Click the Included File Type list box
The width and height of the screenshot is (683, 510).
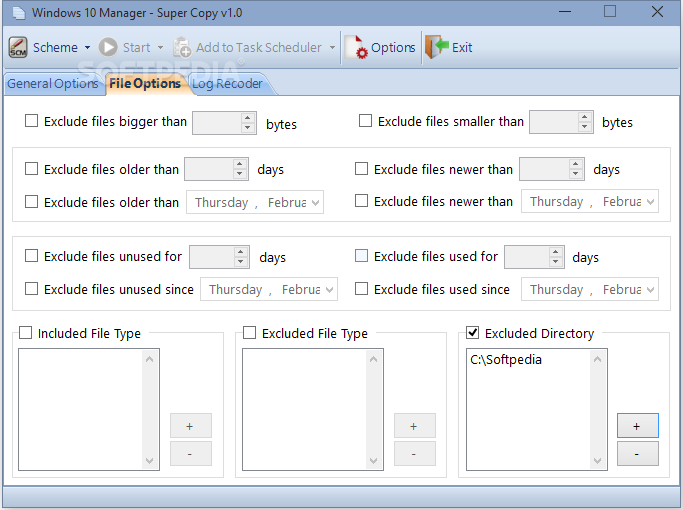tap(89, 409)
